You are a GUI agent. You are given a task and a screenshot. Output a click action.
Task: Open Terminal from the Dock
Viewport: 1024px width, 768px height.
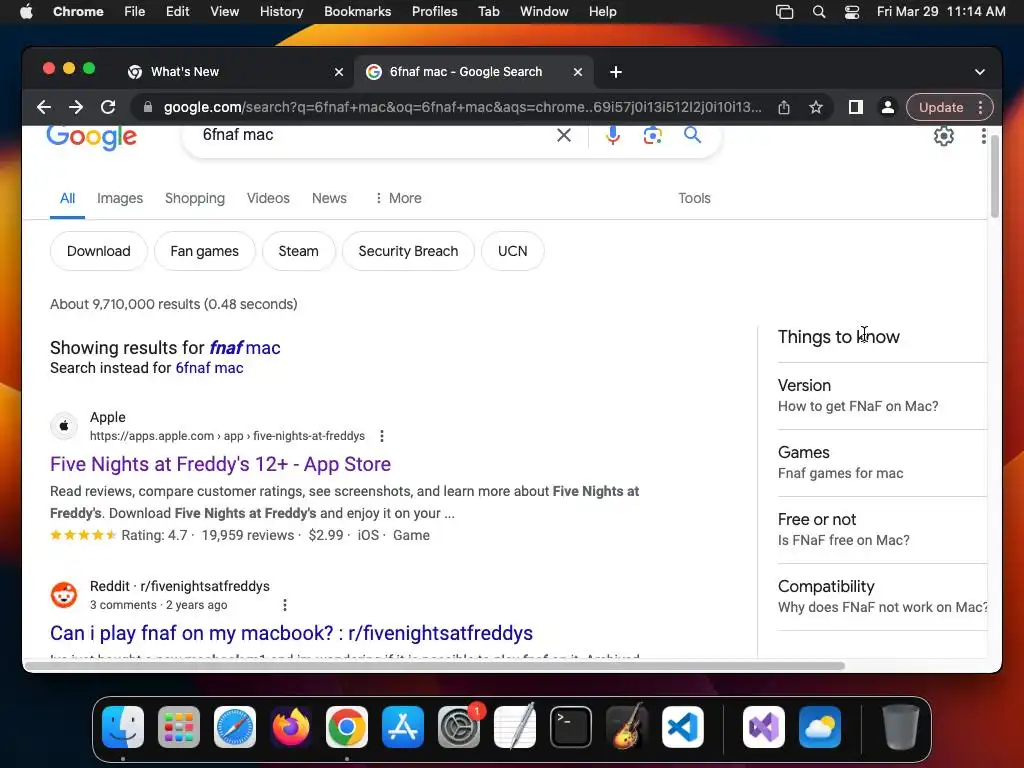571,727
